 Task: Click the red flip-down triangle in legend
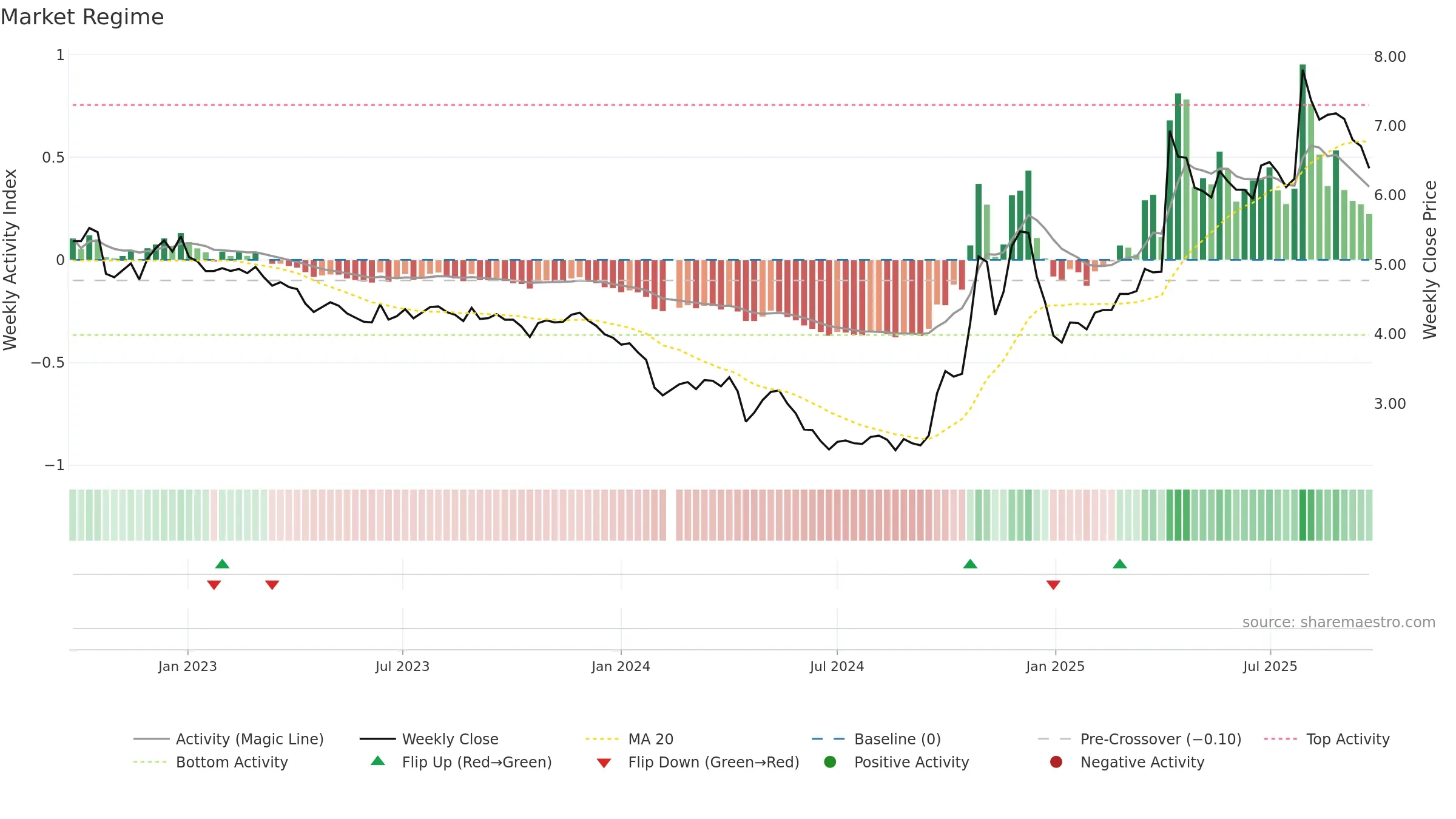[x=604, y=763]
